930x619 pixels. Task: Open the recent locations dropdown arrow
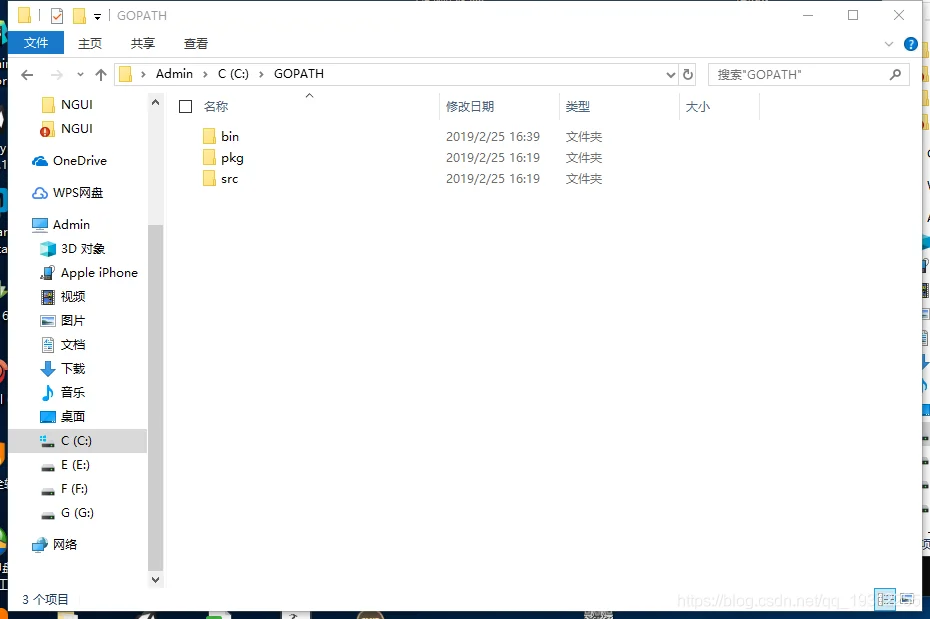tap(80, 75)
